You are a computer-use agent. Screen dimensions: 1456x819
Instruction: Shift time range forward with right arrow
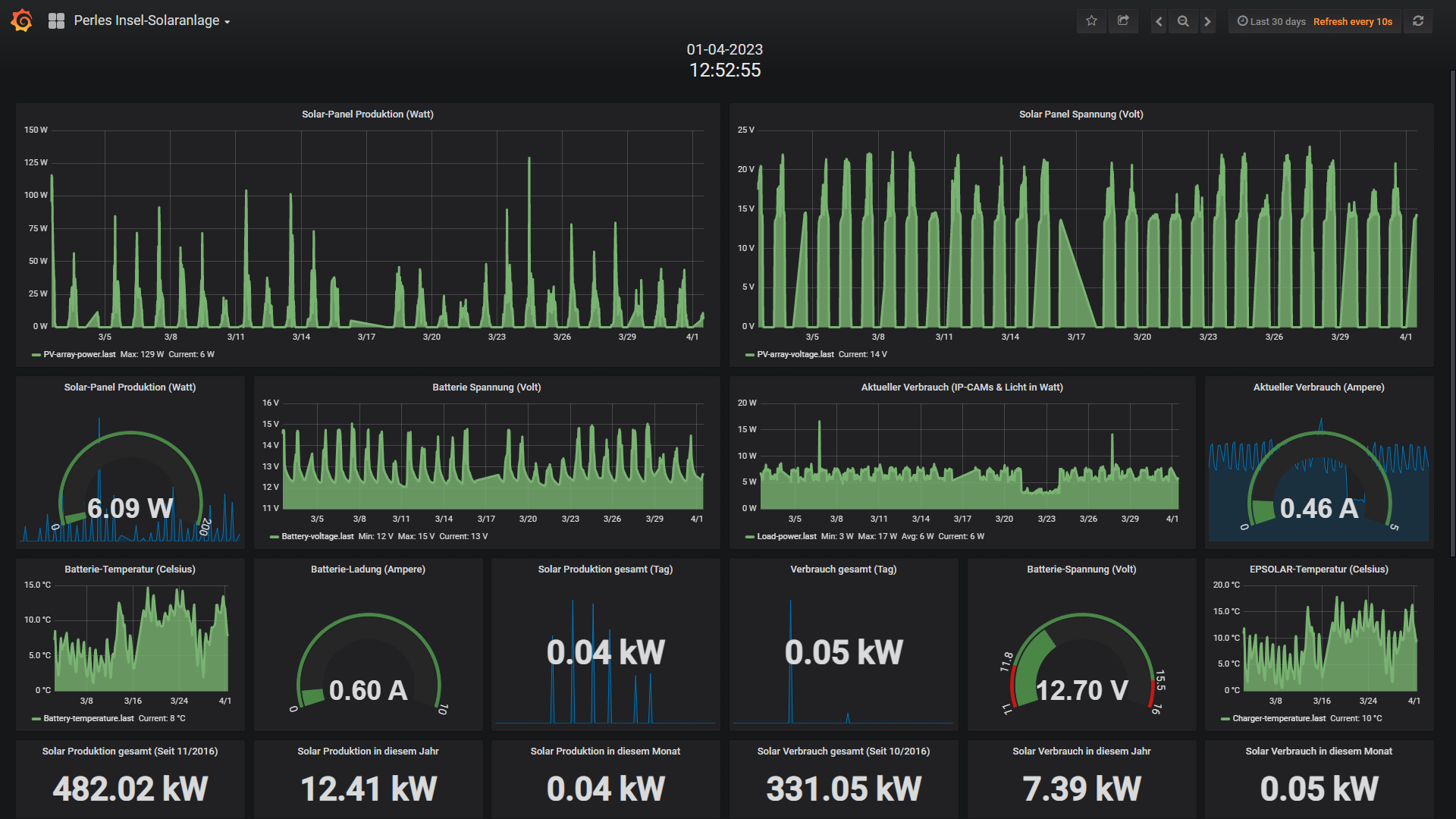click(x=1208, y=21)
